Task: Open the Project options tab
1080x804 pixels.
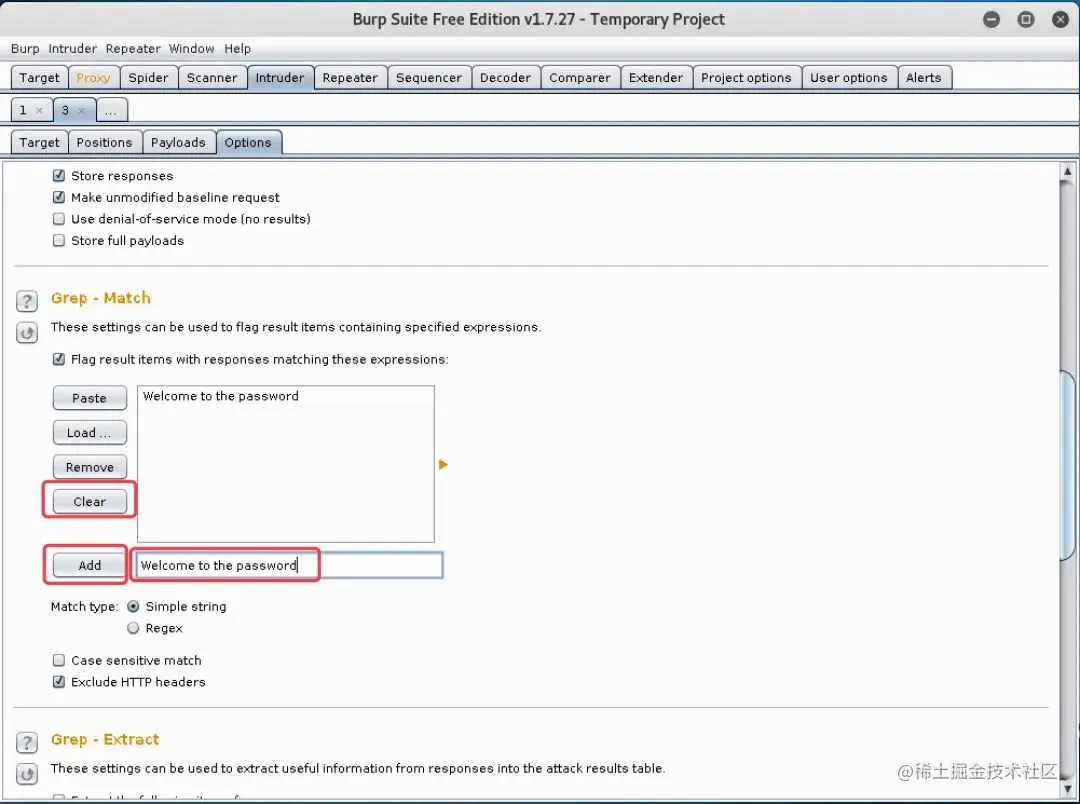Action: [746, 78]
